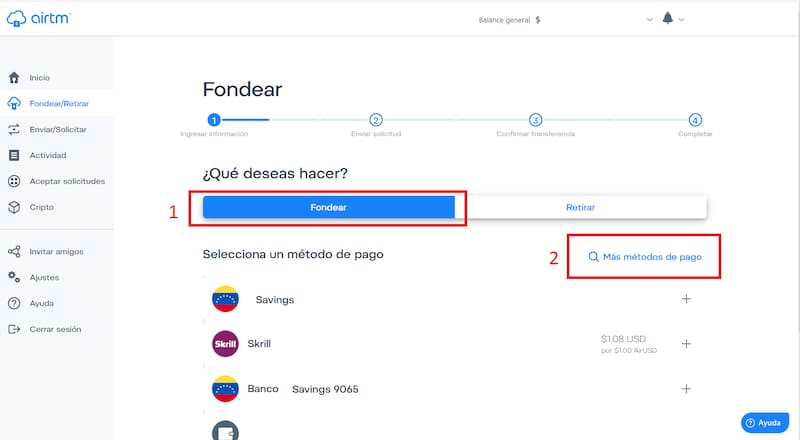Select the Fondear option toggle
Image resolution: width=800 pixels, height=440 pixels.
point(329,207)
